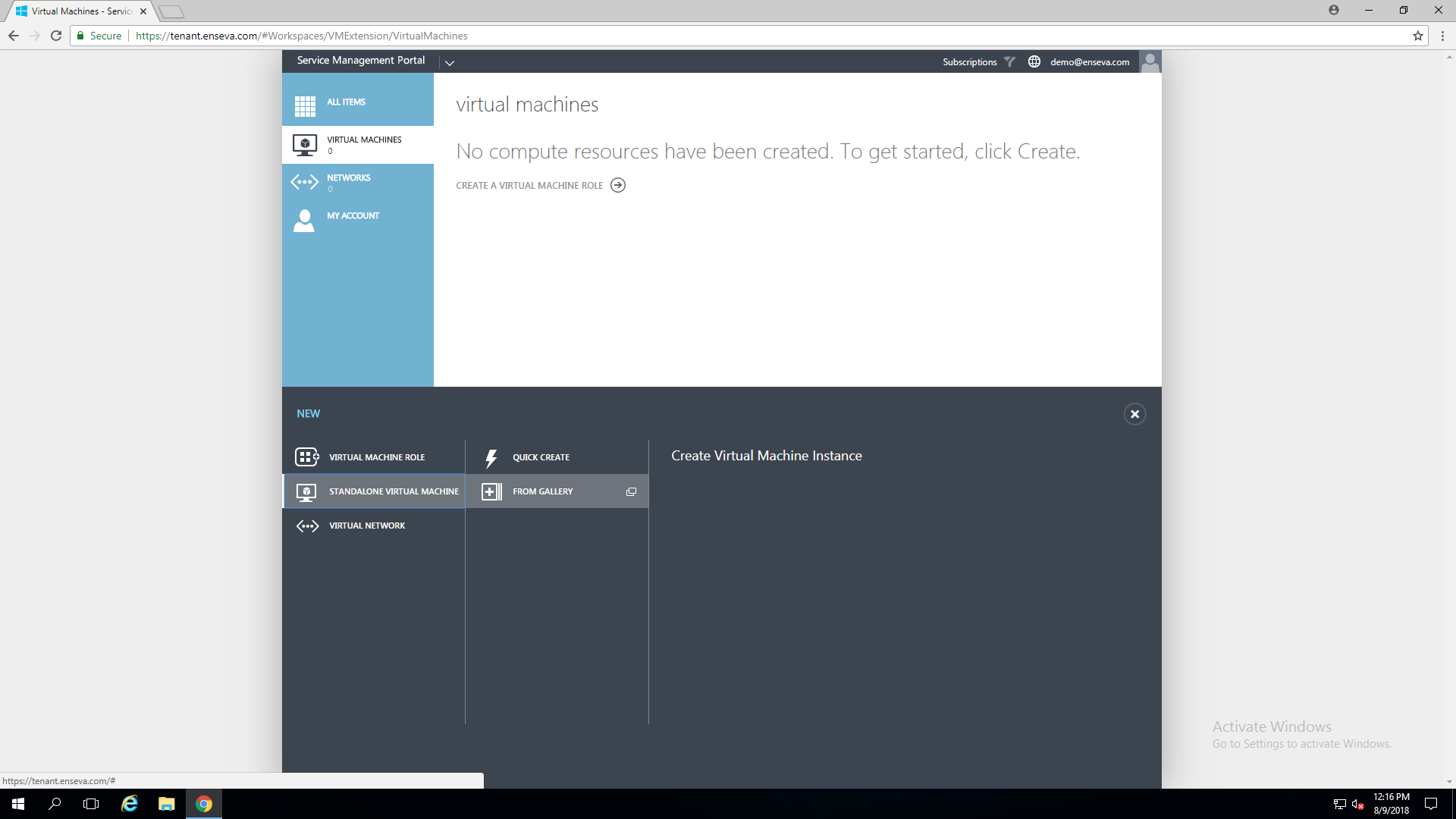This screenshot has height=819, width=1456.
Task: Open the Windows Start menu
Action: point(18,804)
